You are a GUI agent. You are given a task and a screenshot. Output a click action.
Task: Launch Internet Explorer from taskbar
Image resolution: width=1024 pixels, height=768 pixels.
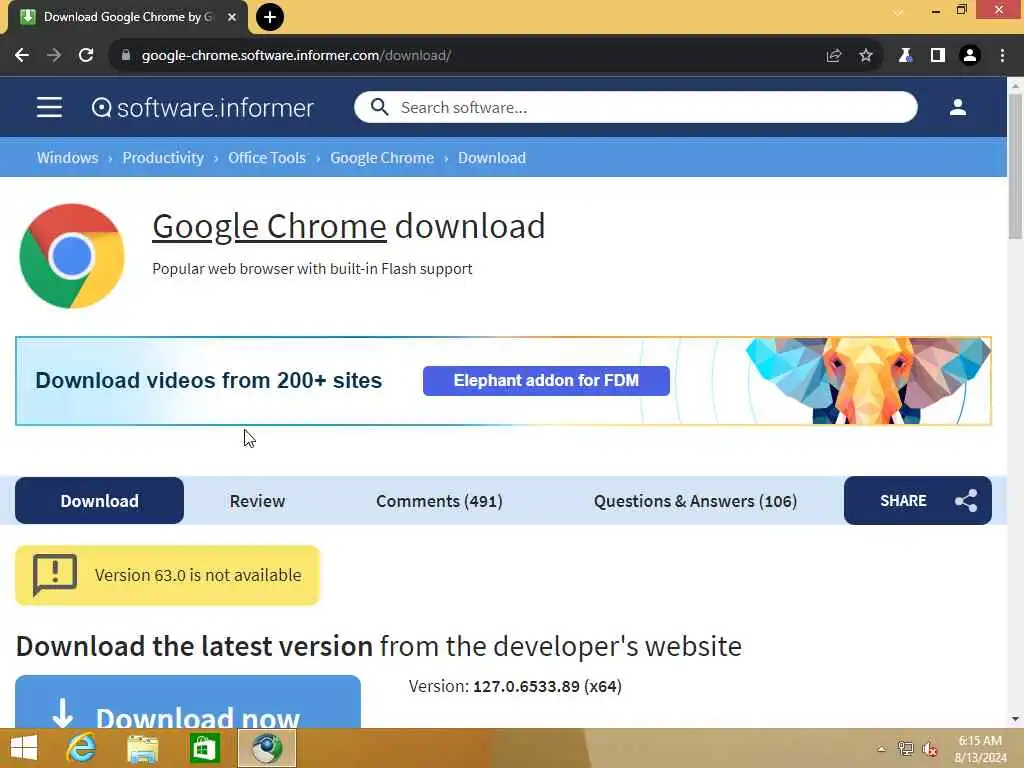(82, 748)
